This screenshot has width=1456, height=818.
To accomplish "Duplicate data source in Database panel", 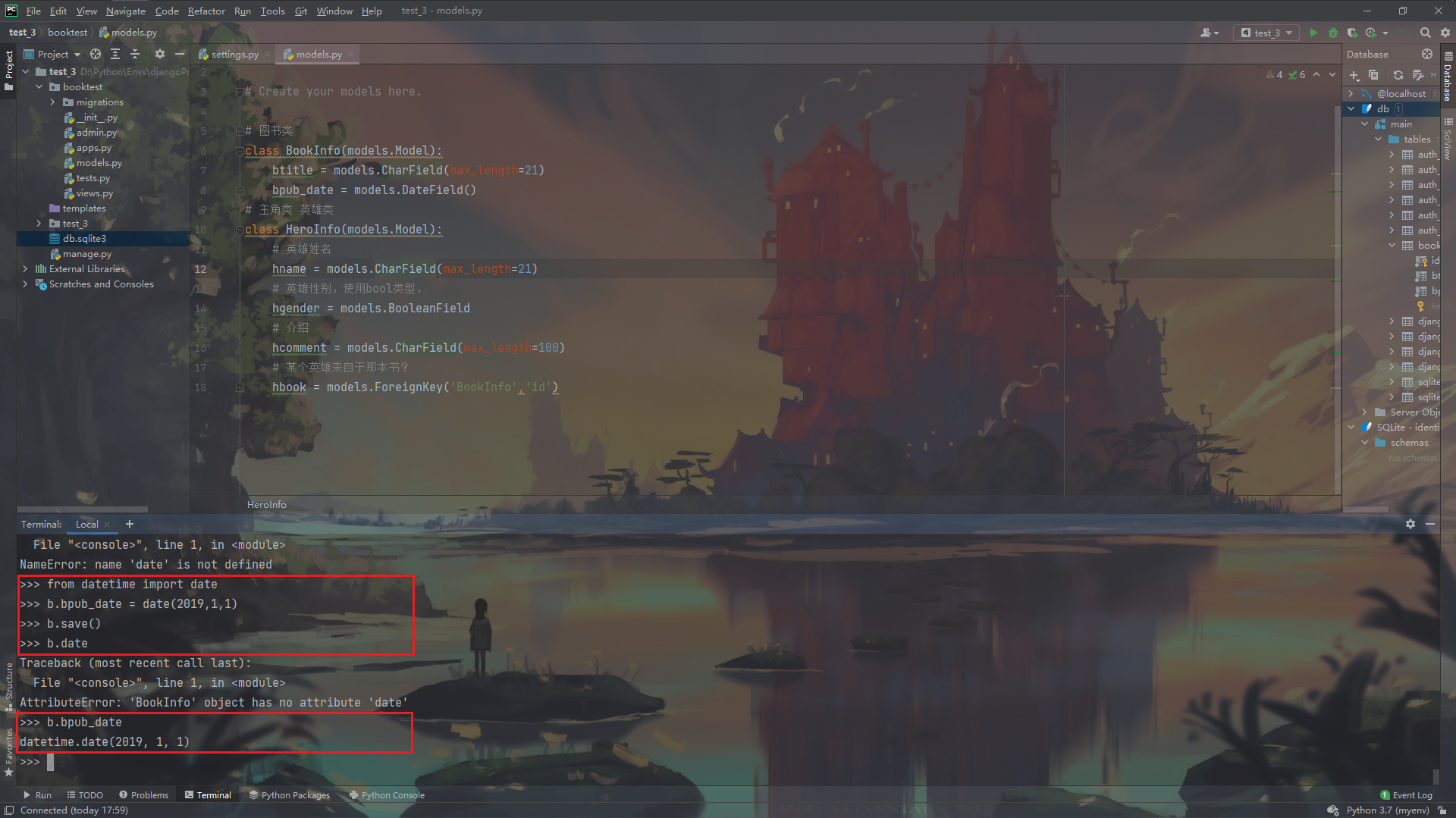I will coord(1373,75).
